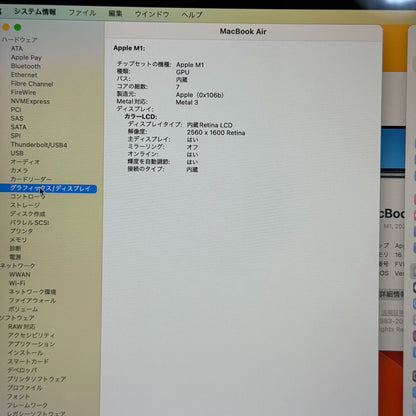416x416 pixels.
Task: Select Bluetooth in the sidebar
Action: [26, 66]
